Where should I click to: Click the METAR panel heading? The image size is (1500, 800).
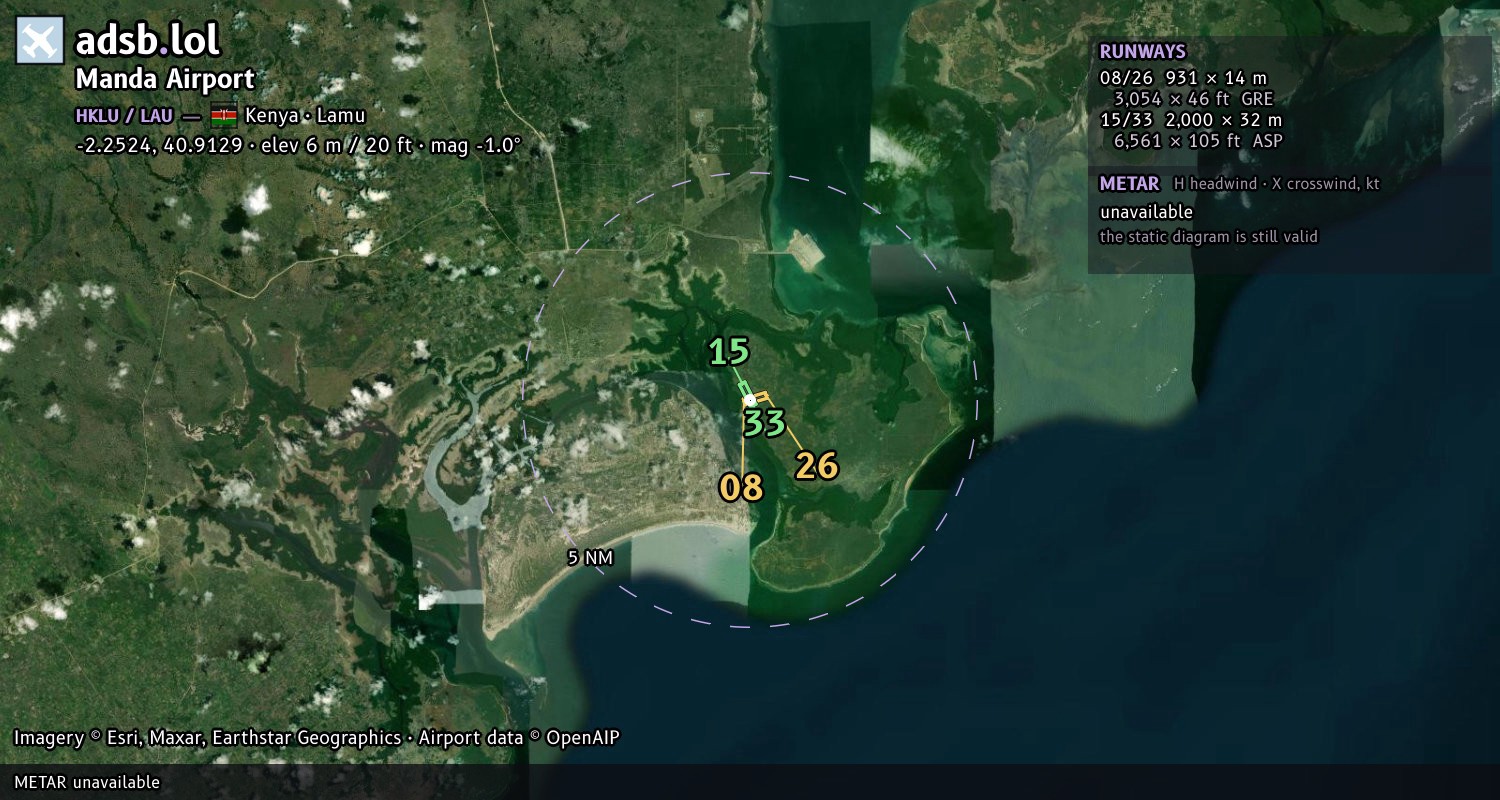click(1129, 184)
